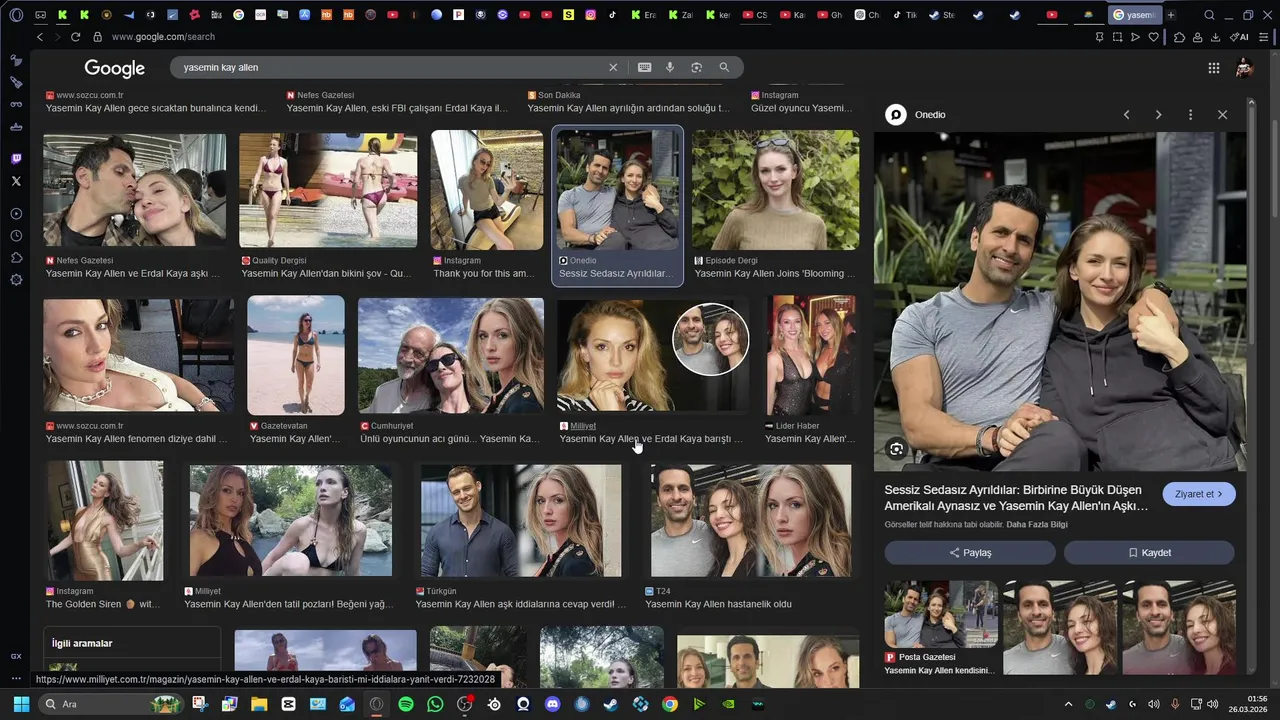Switch to the tab labeled CS
The image size is (1280, 720).
coord(755,15)
